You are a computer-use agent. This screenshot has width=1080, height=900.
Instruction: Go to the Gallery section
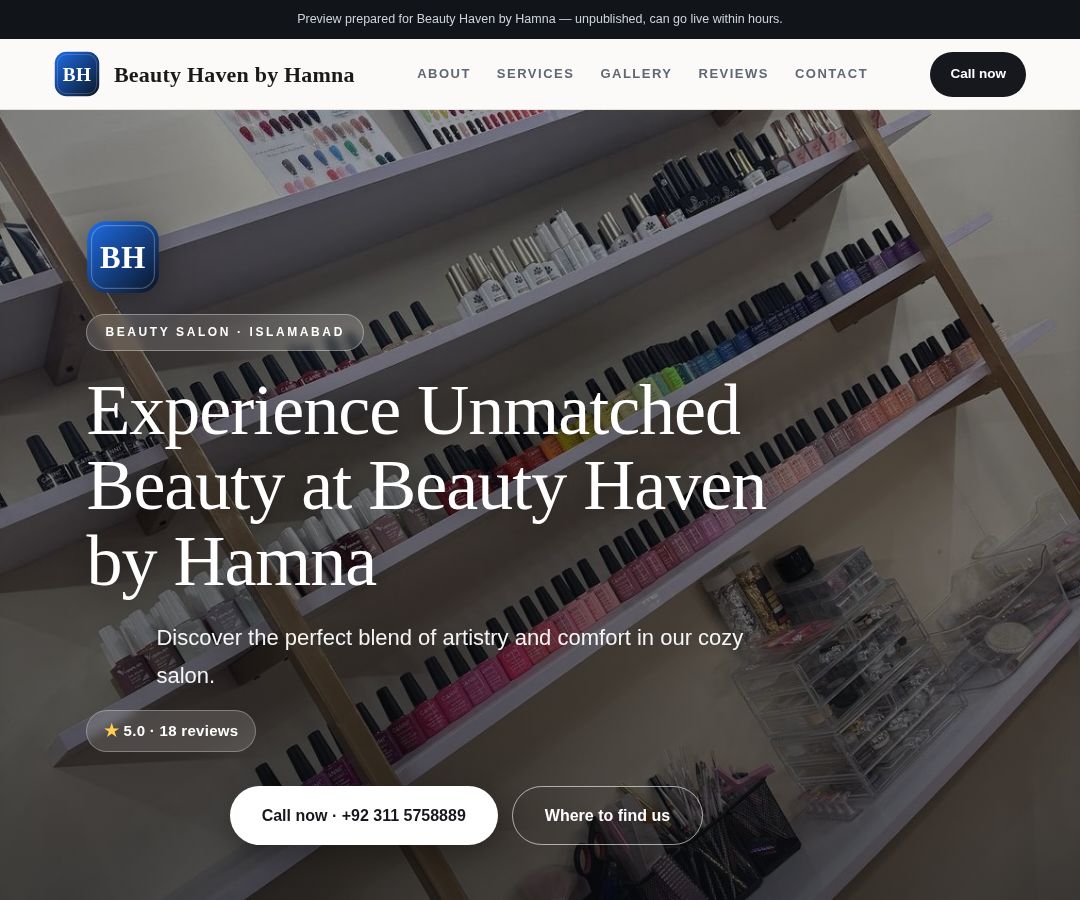(x=636, y=74)
